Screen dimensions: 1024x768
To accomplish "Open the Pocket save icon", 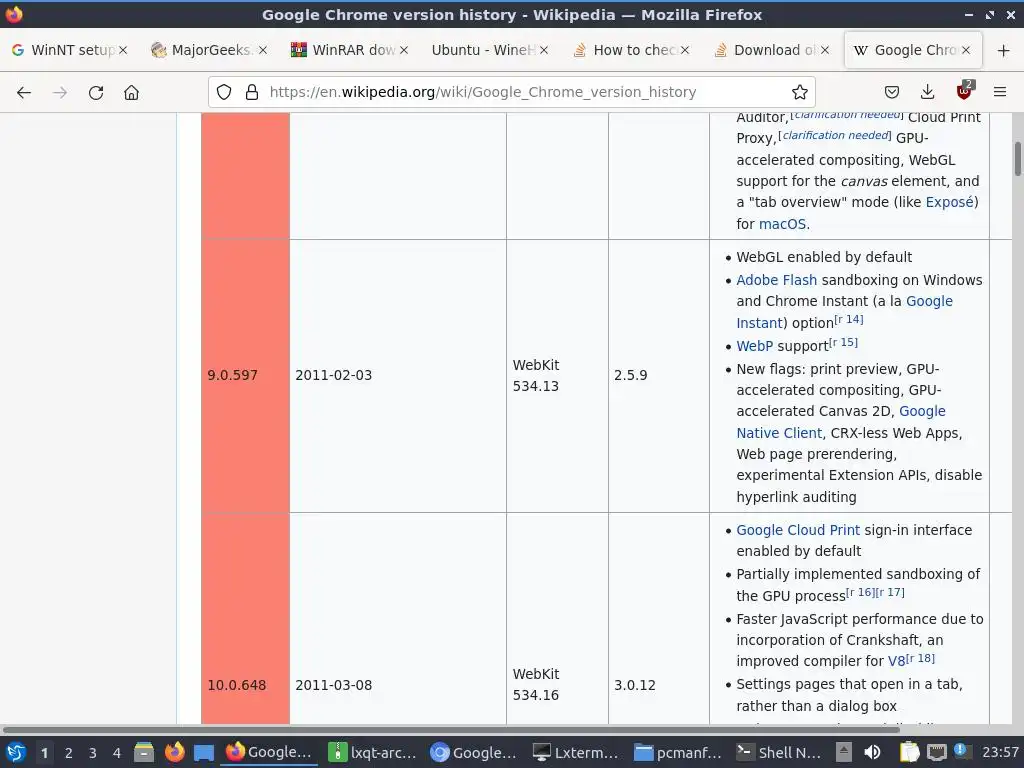I will point(892,92).
